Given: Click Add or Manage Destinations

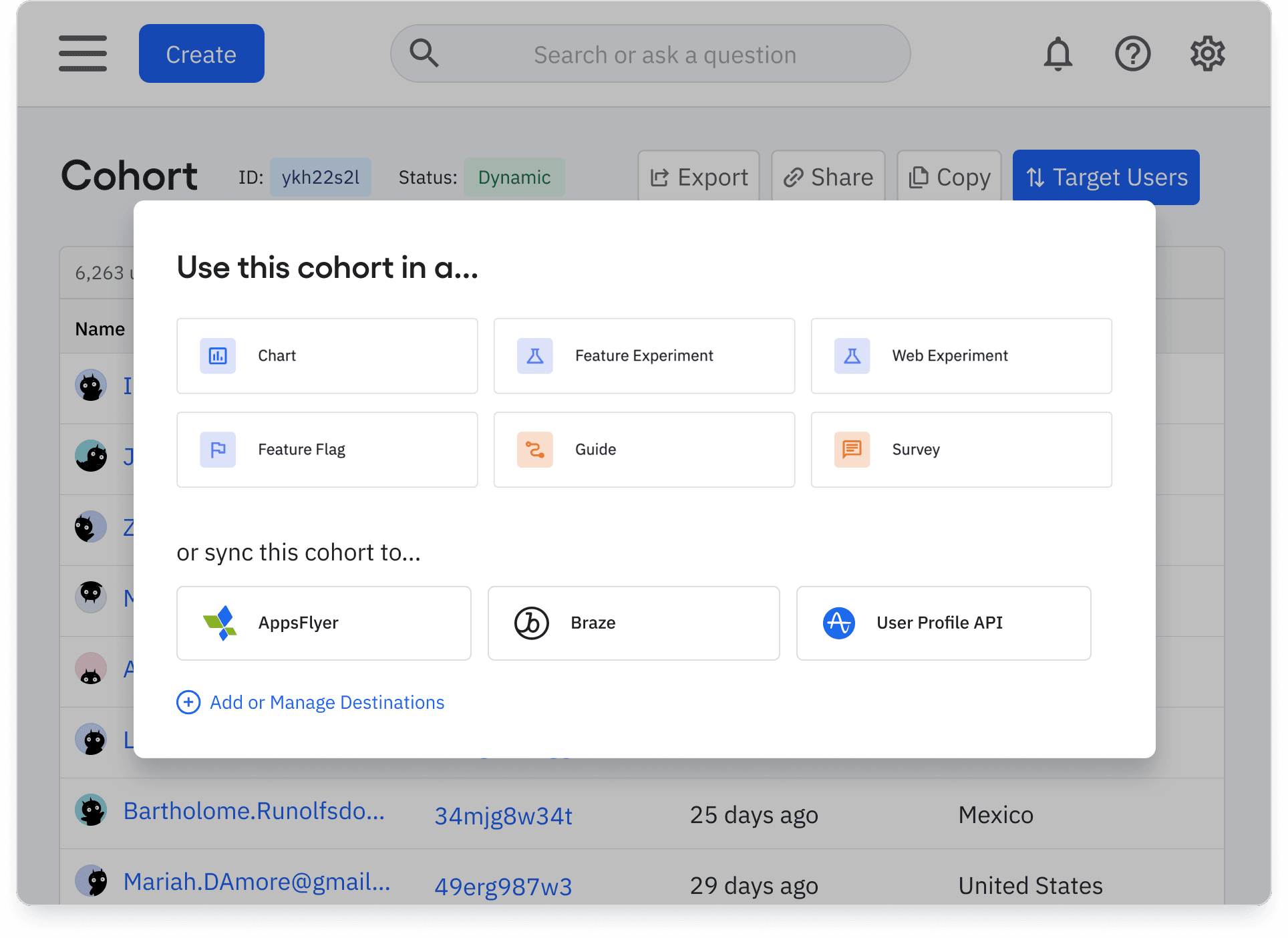Looking at the screenshot, I should (x=310, y=702).
